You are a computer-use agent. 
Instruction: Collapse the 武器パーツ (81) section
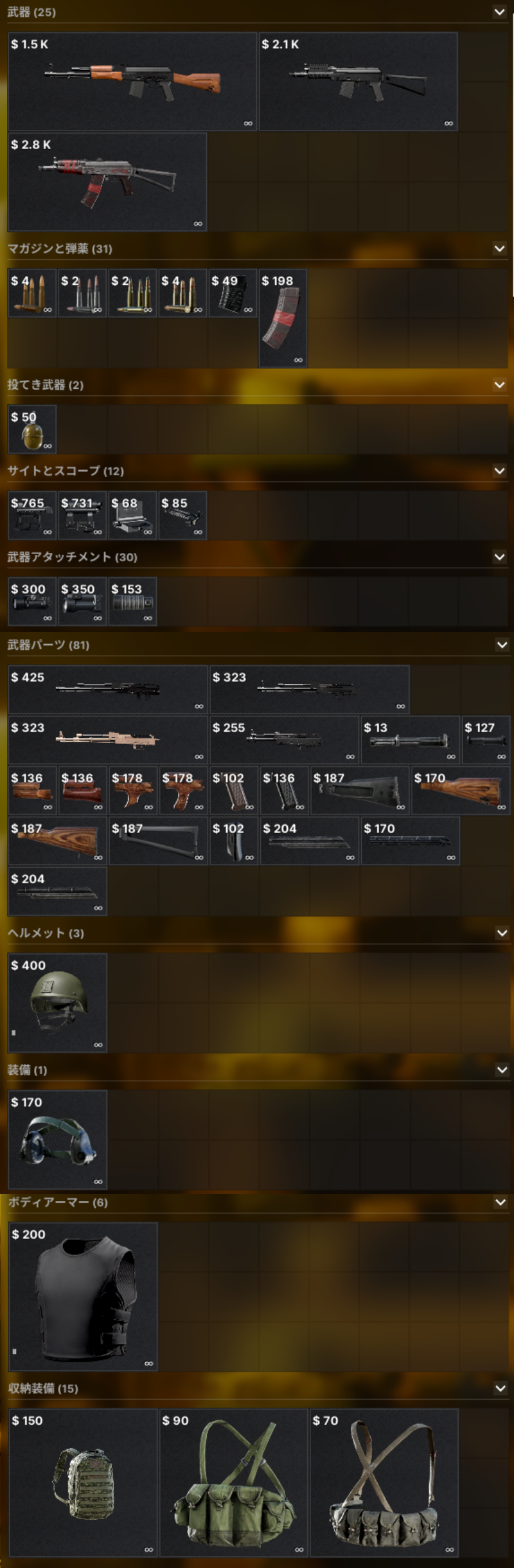point(502,645)
